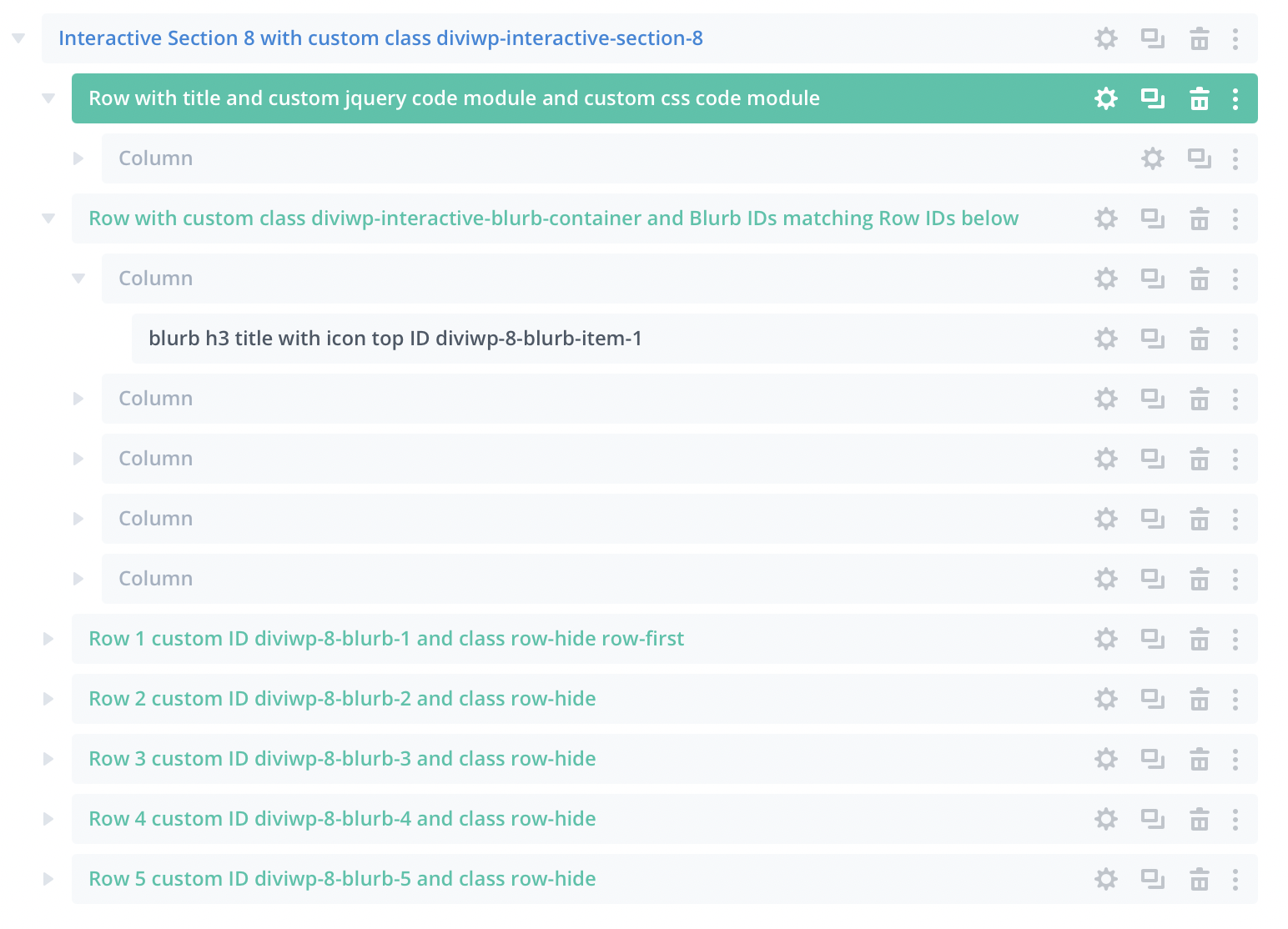Select blurb h3 title diviwp-8-blurb-item-1 layer
Screen dimensions: 1288x929
pos(395,339)
